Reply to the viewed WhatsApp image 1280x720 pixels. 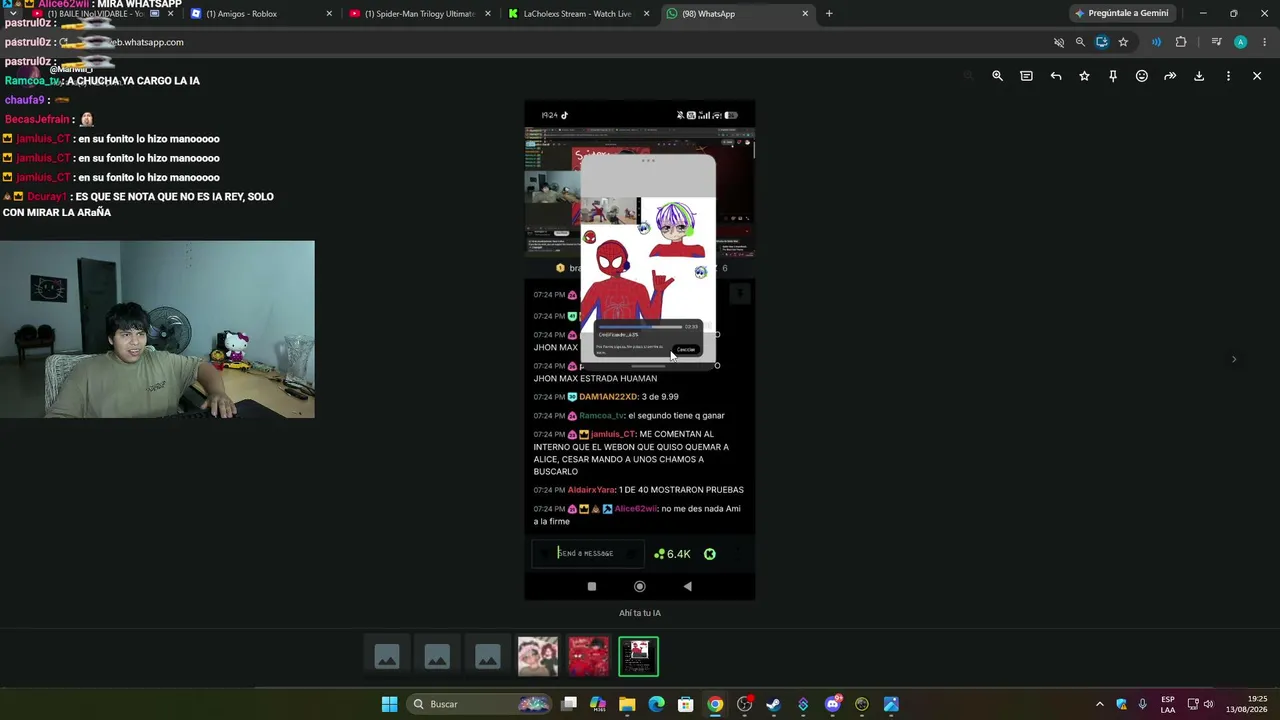point(1056,76)
